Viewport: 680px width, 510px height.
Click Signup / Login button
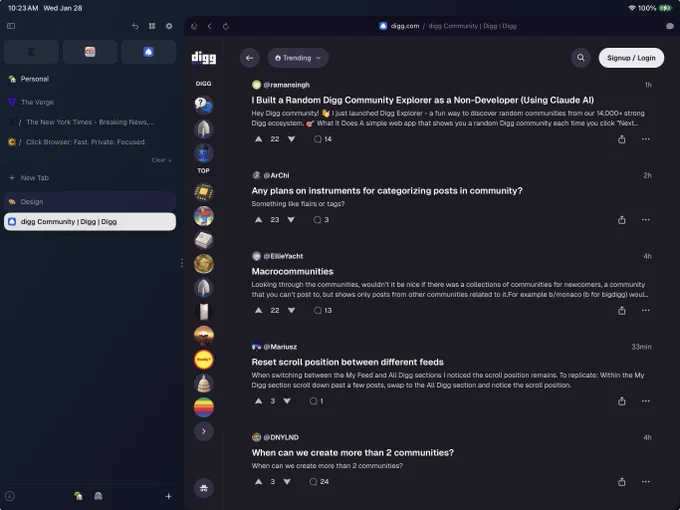click(x=631, y=58)
